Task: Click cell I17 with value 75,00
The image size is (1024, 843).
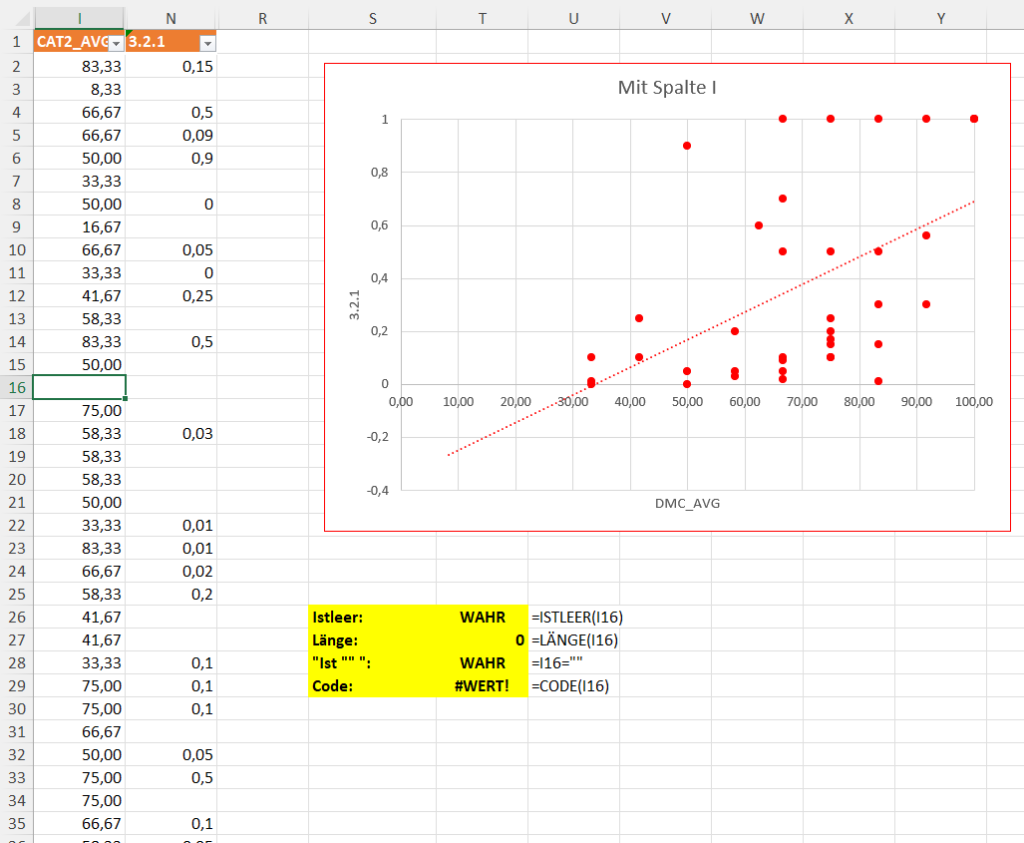Action: pos(79,411)
